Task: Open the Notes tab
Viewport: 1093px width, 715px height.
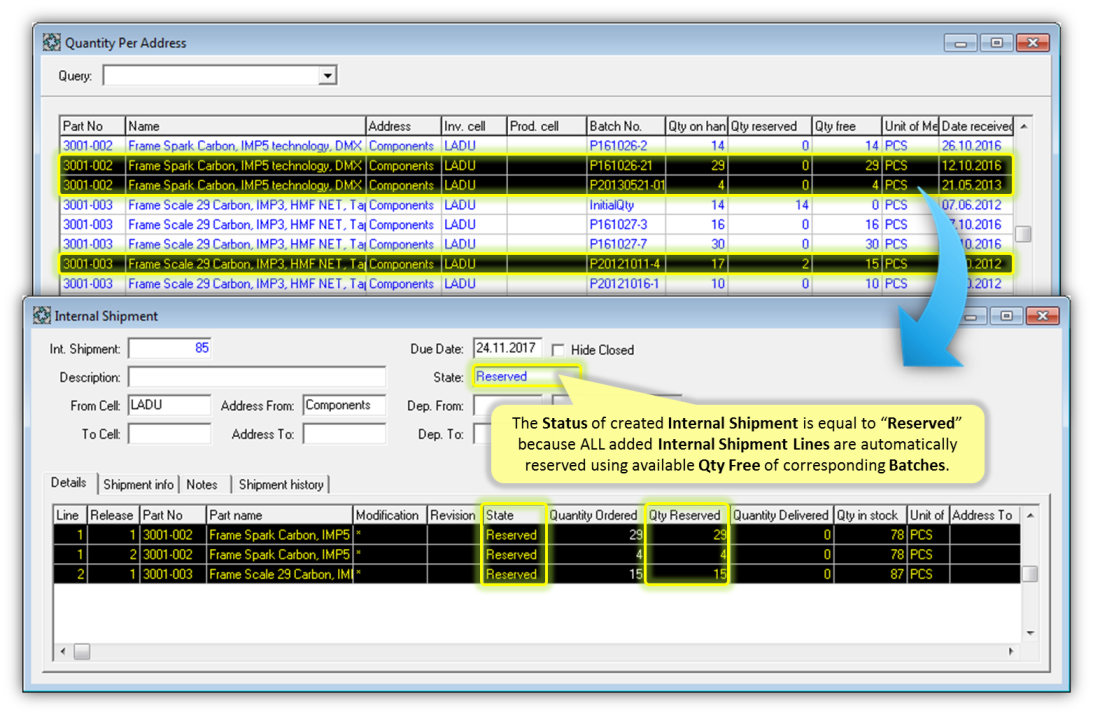Action: coord(201,484)
